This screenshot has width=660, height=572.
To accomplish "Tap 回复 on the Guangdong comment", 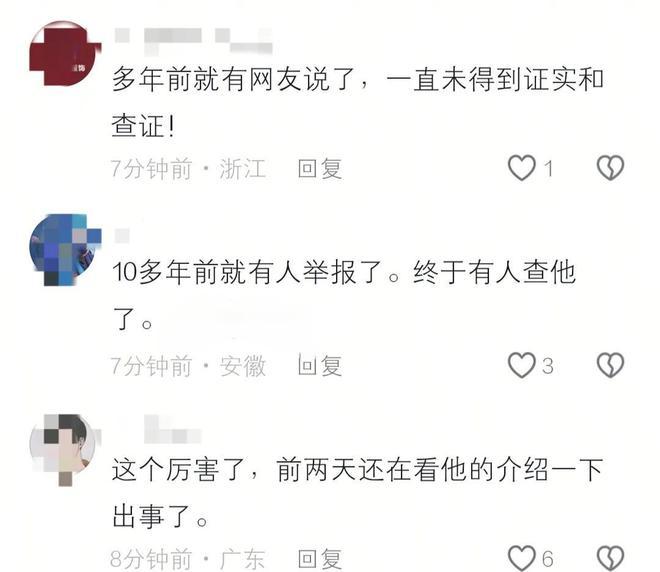I will click(320, 559).
